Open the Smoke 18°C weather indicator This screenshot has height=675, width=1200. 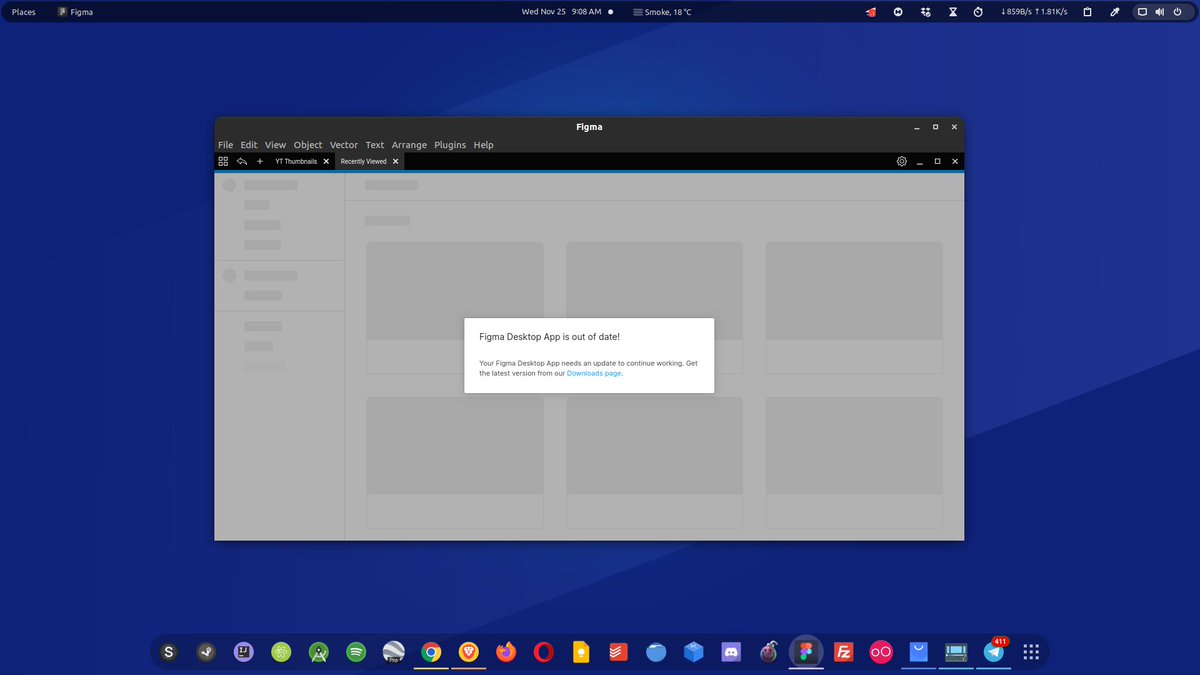660,12
